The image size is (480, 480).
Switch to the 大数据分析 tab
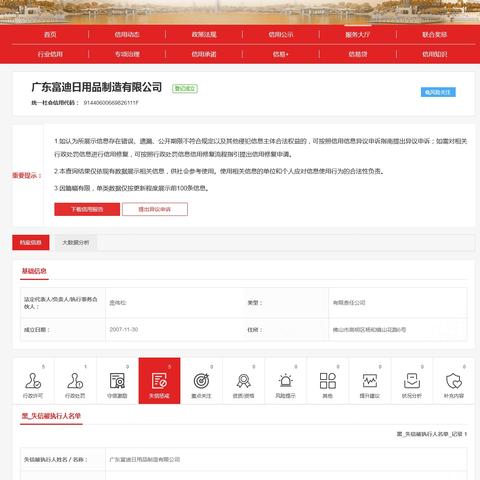(76, 242)
